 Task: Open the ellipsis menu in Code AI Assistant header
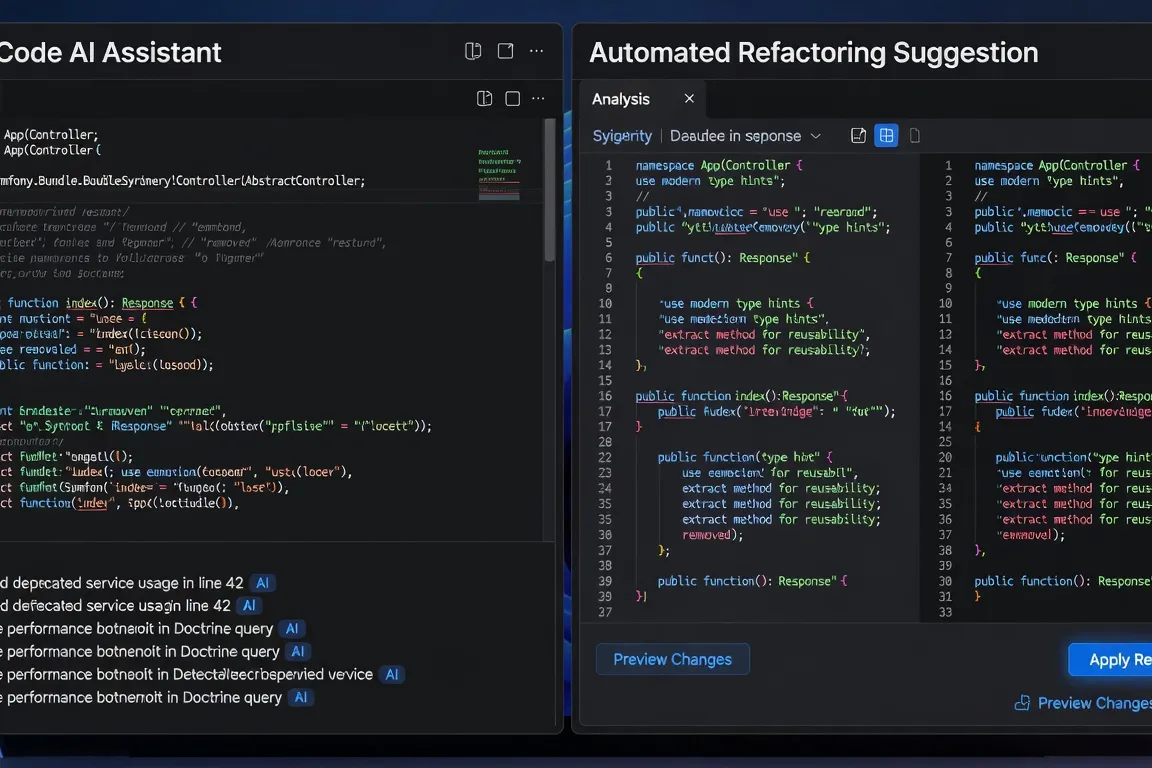point(537,51)
